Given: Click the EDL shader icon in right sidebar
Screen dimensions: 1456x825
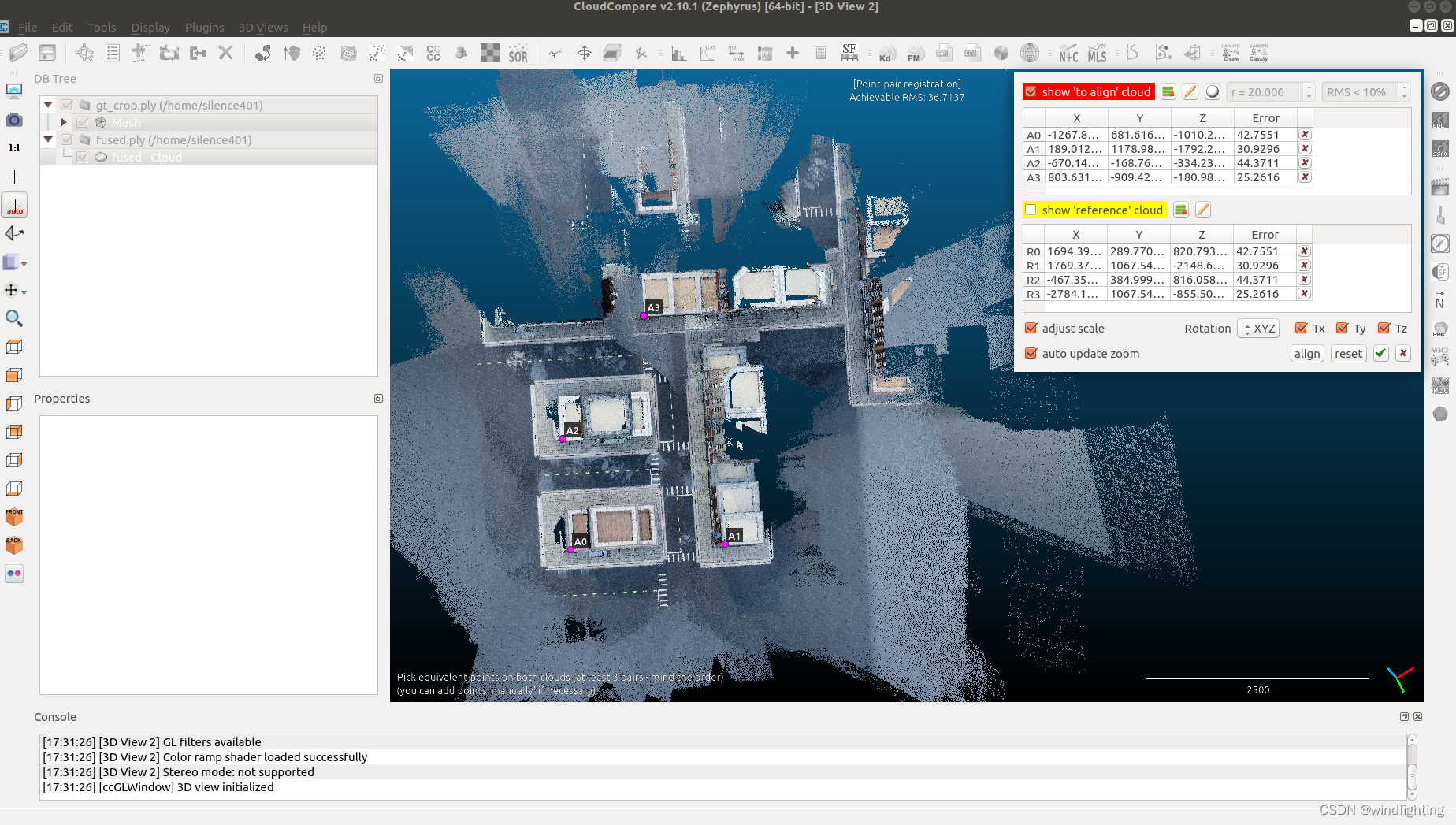Looking at the screenshot, I should [x=1440, y=120].
